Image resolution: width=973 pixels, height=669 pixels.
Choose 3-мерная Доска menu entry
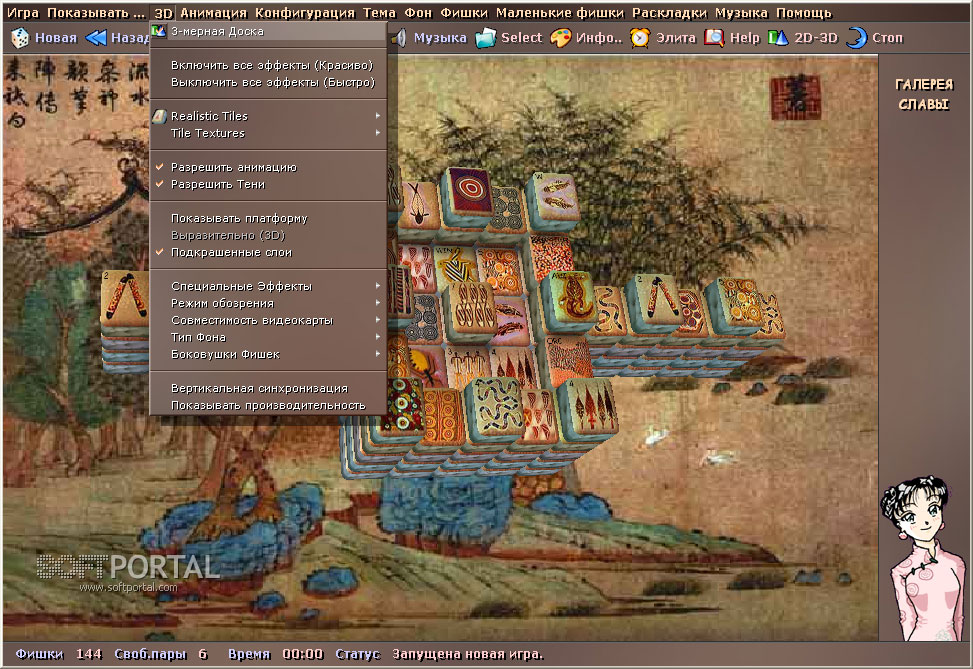pos(268,31)
